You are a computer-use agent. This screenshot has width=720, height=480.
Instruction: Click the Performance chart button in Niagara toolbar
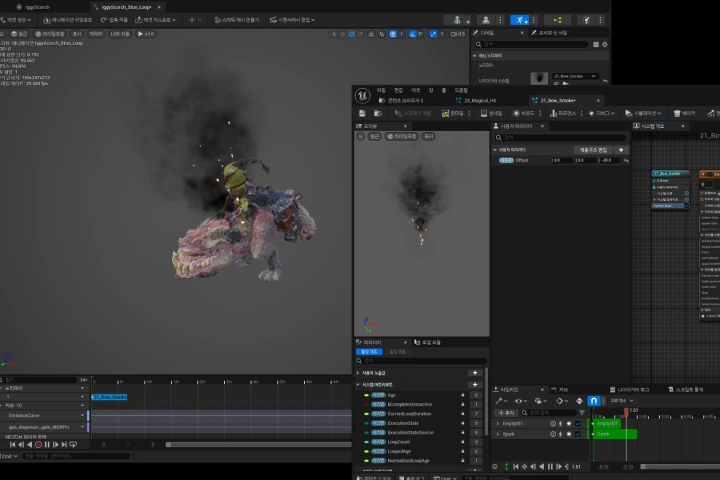pos(563,113)
